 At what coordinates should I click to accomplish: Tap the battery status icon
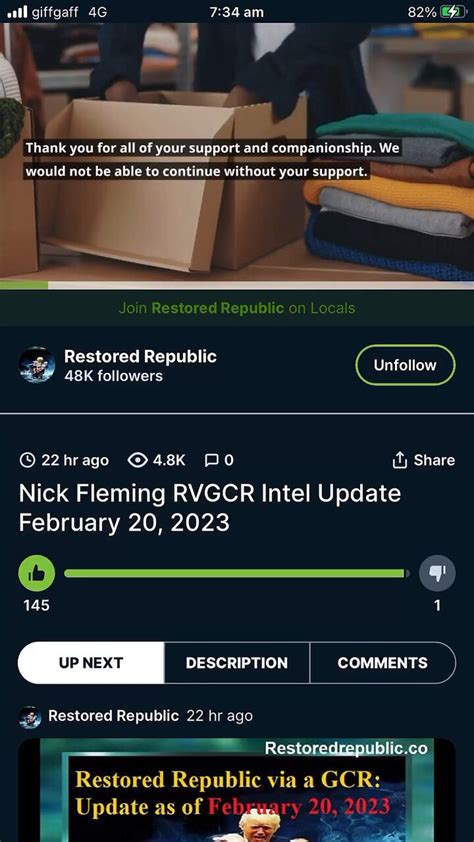click(x=454, y=12)
